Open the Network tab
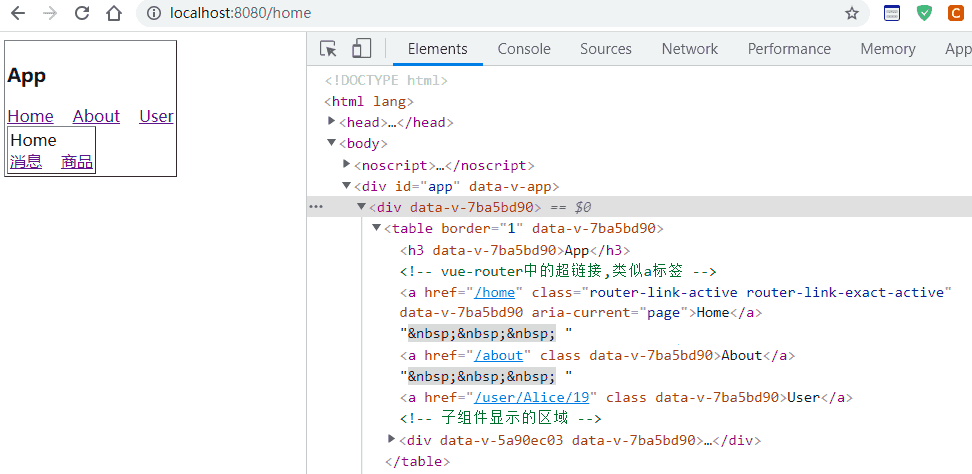The width and height of the screenshot is (972, 474). (689, 49)
